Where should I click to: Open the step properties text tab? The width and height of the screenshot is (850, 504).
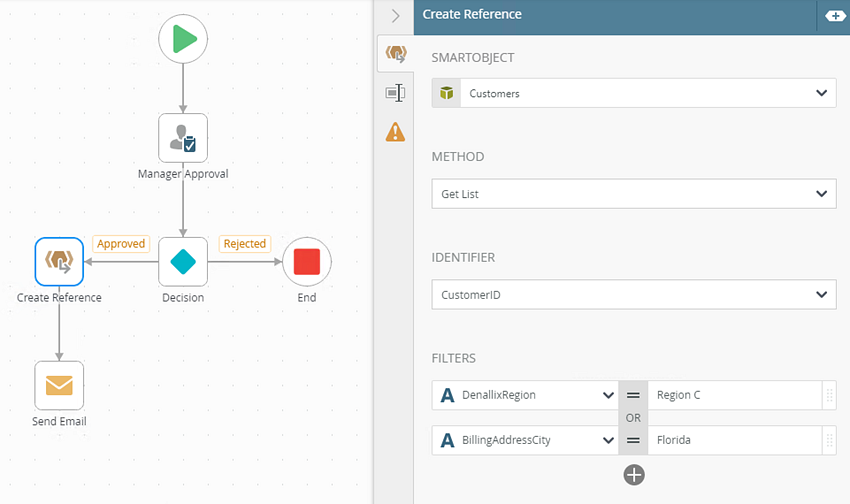click(x=395, y=93)
